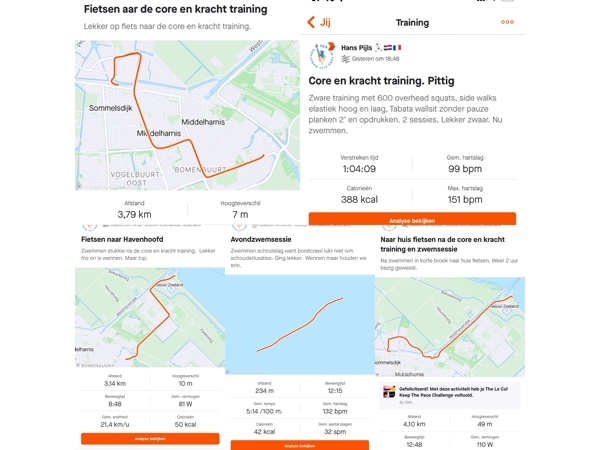The width and height of the screenshot is (600, 450).
Task: Open the Le Col challenge badge icon
Action: 389,392
